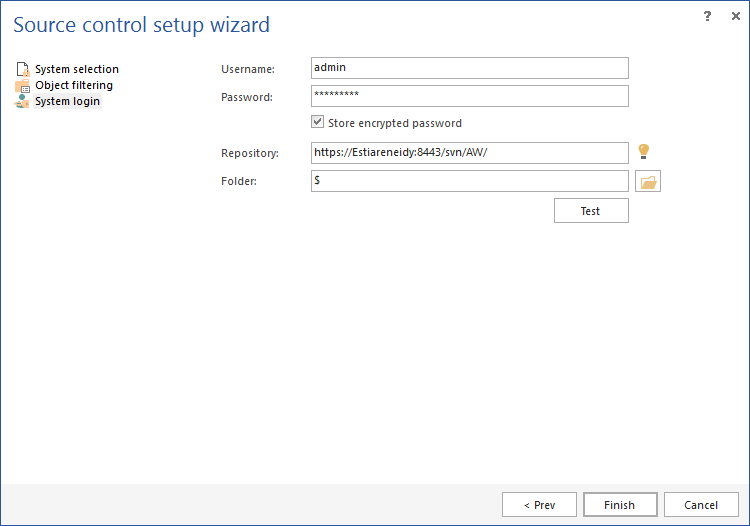Click the Finish button
This screenshot has height=526, width=750.
[620, 505]
